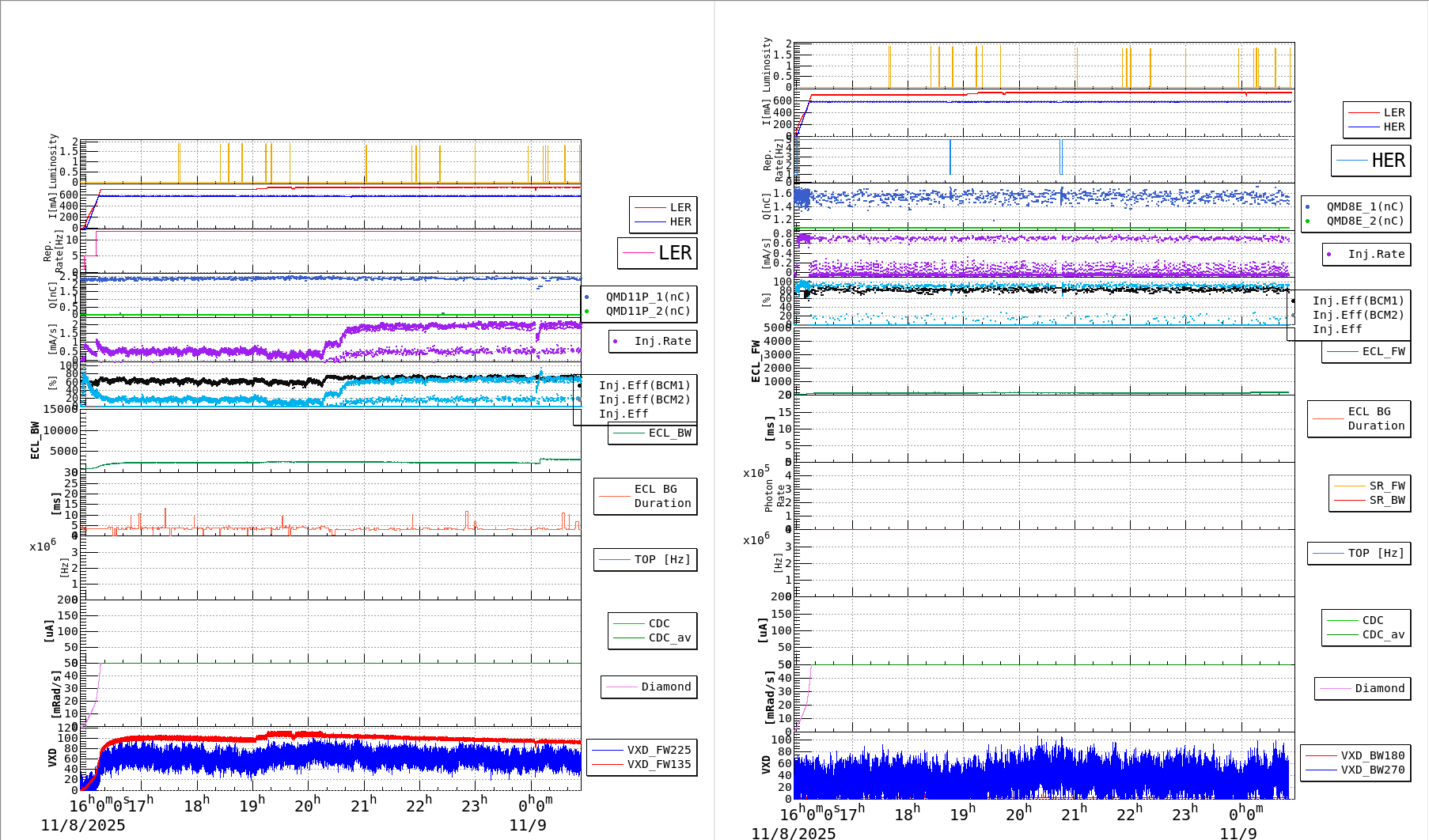The height and width of the screenshot is (840, 1429).
Task: Click the Diamond legend in left plot
Action: pyautogui.click(x=665, y=687)
